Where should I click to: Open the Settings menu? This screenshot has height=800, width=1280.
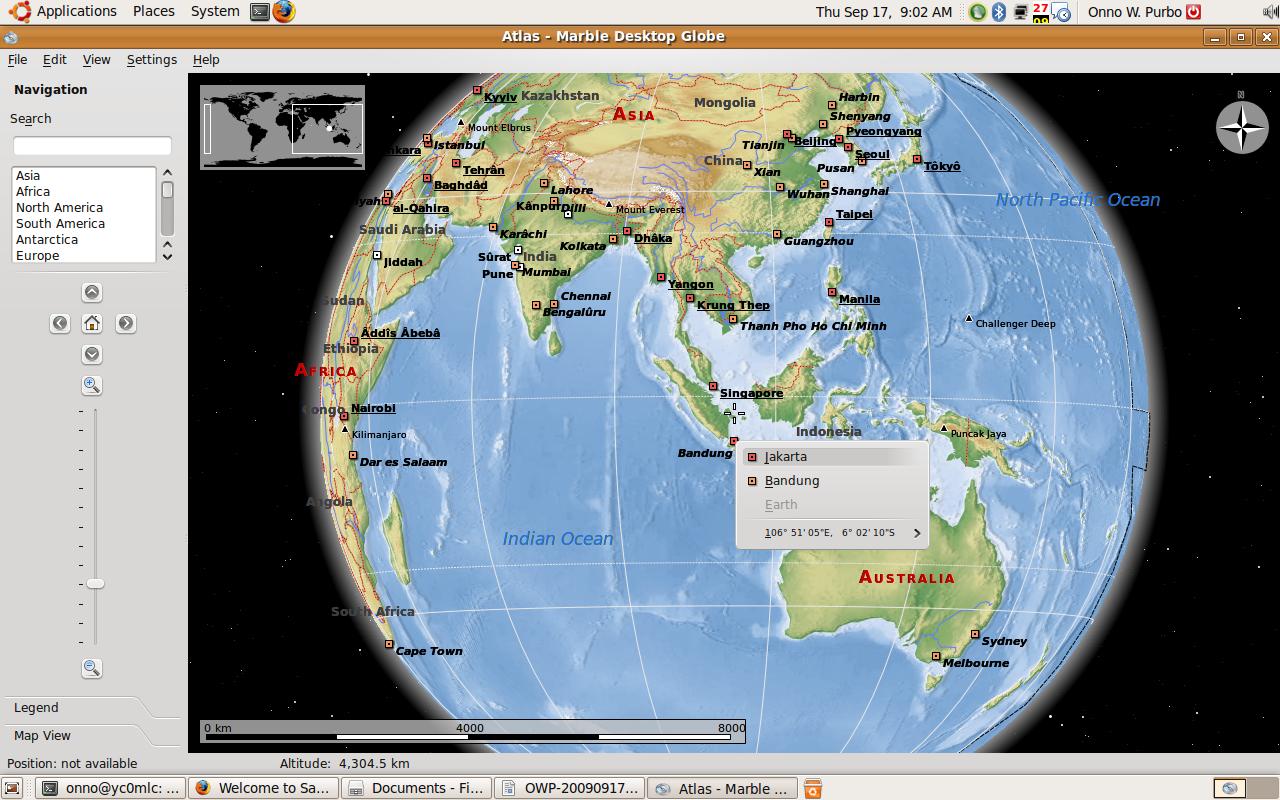151,60
